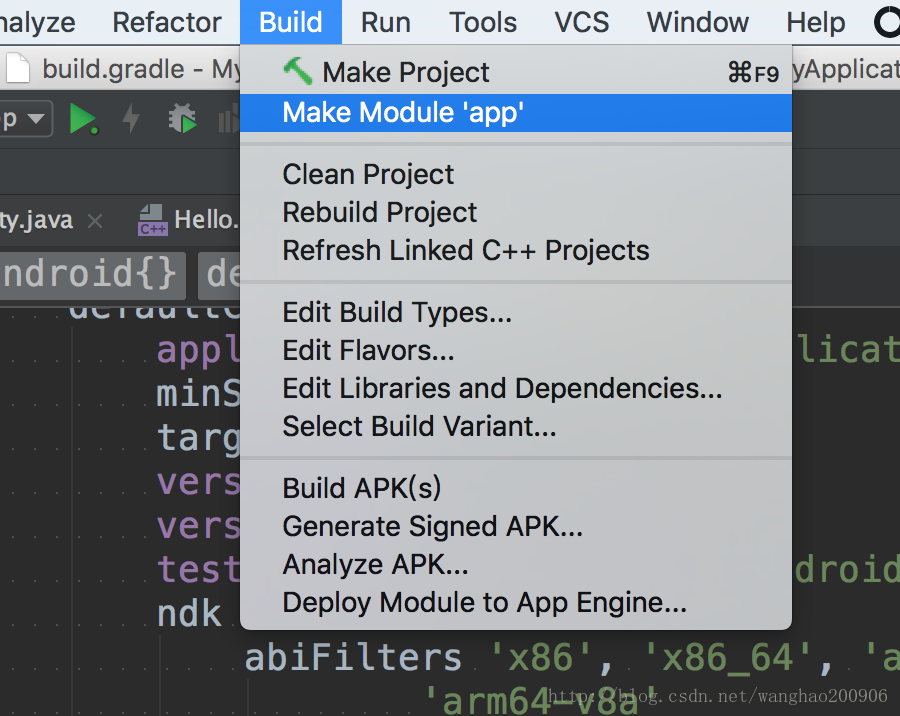900x716 pixels.
Task: Click the green Run app button
Action: tap(82, 120)
